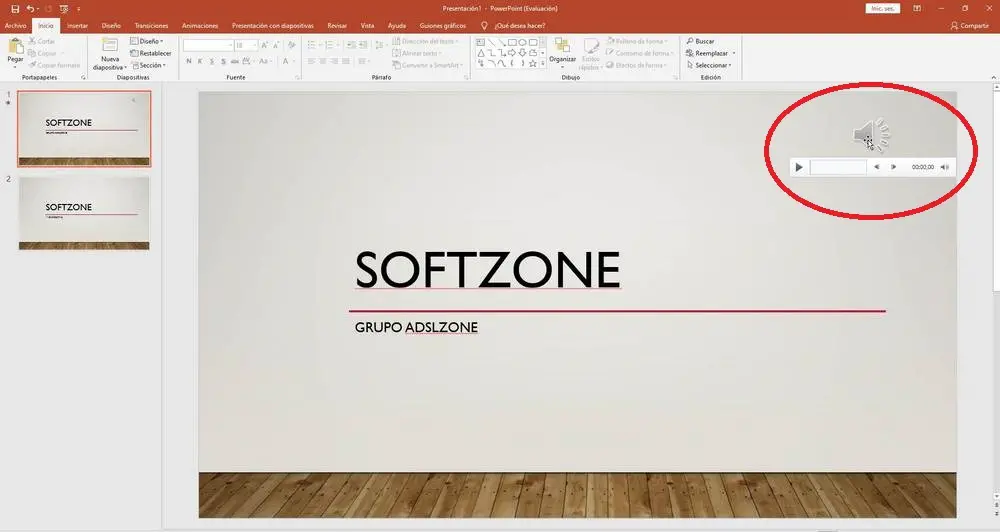This screenshot has height=532, width=1000.
Task: Collapse the ribbon with the chevron
Action: (994, 77)
